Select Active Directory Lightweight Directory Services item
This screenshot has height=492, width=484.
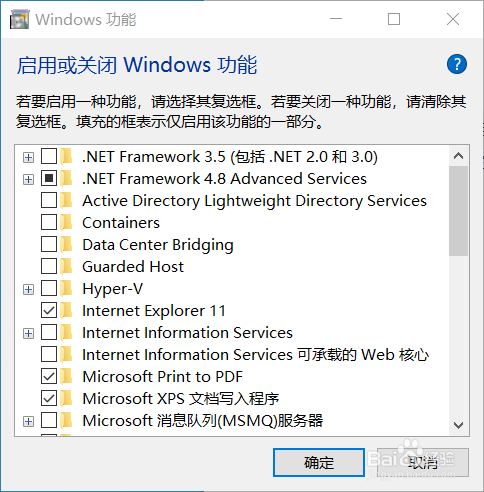pos(254,201)
